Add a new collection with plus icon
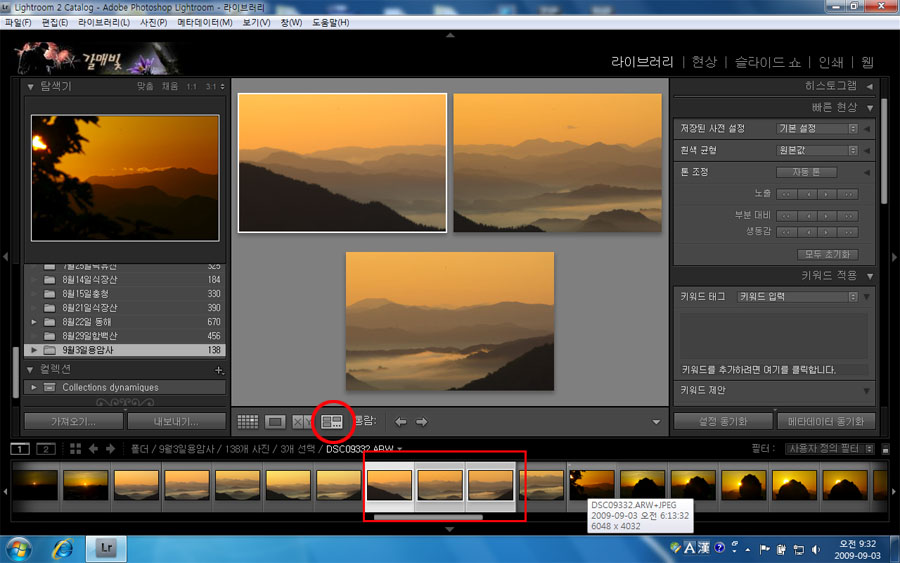 point(219,370)
